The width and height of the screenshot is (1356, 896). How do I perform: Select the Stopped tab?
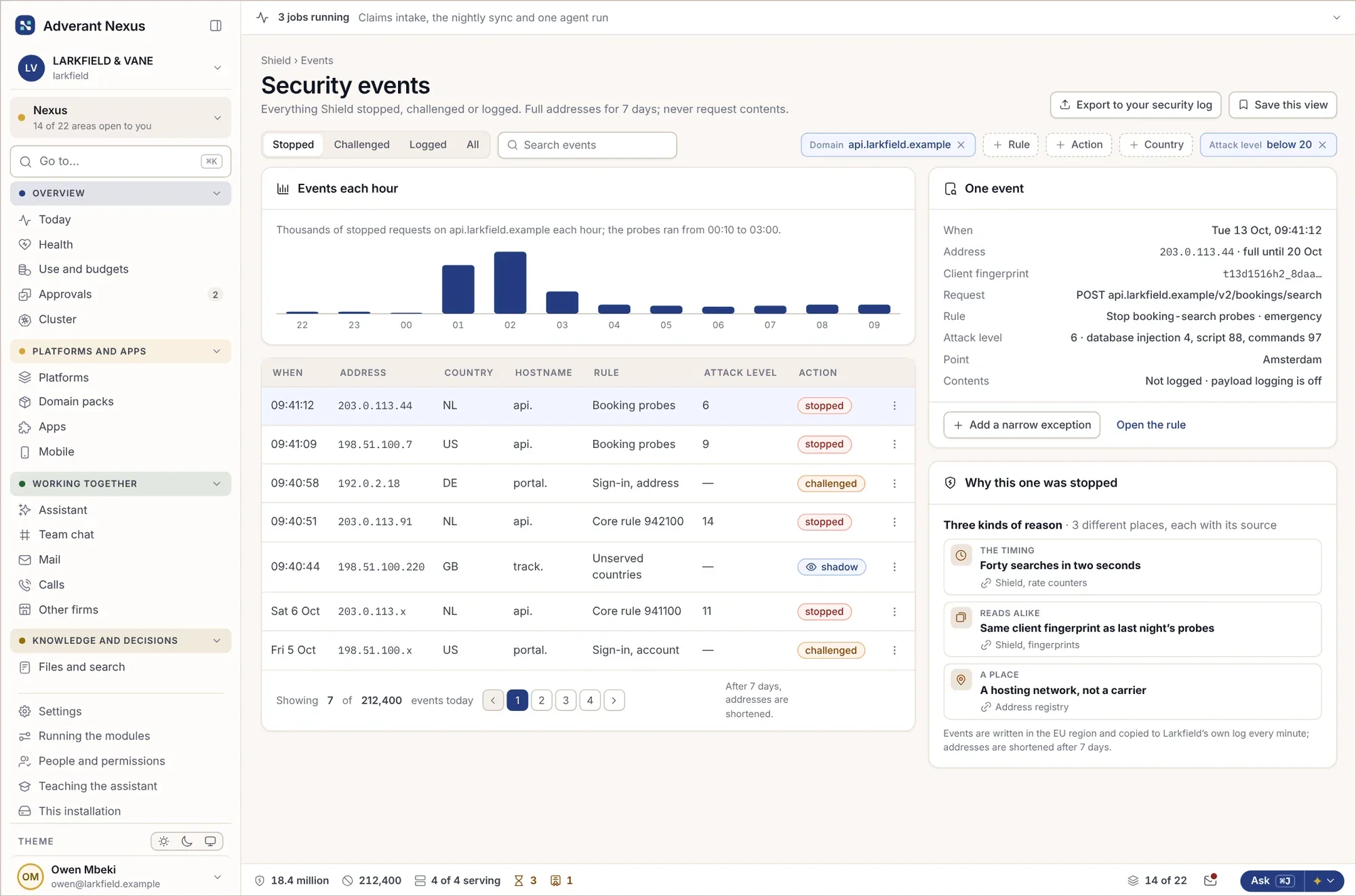coord(293,145)
